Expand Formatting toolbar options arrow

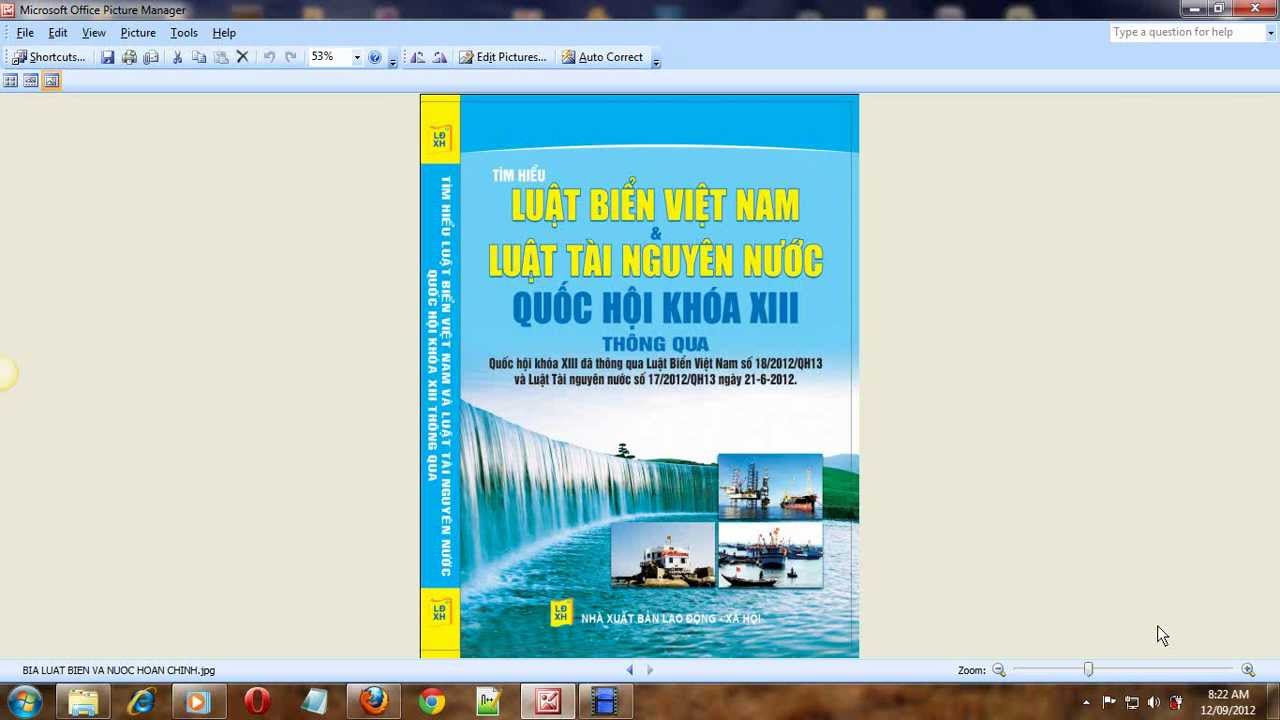point(656,60)
